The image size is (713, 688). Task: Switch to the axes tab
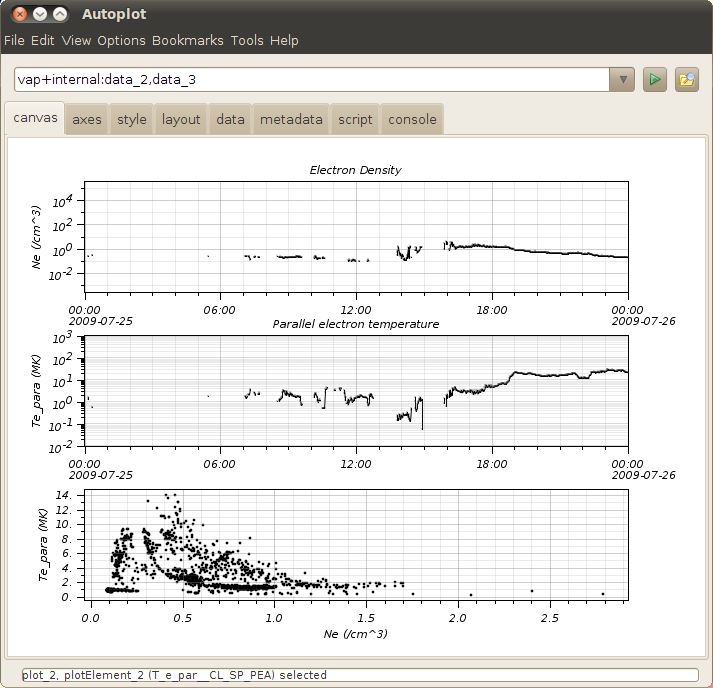tap(87, 120)
